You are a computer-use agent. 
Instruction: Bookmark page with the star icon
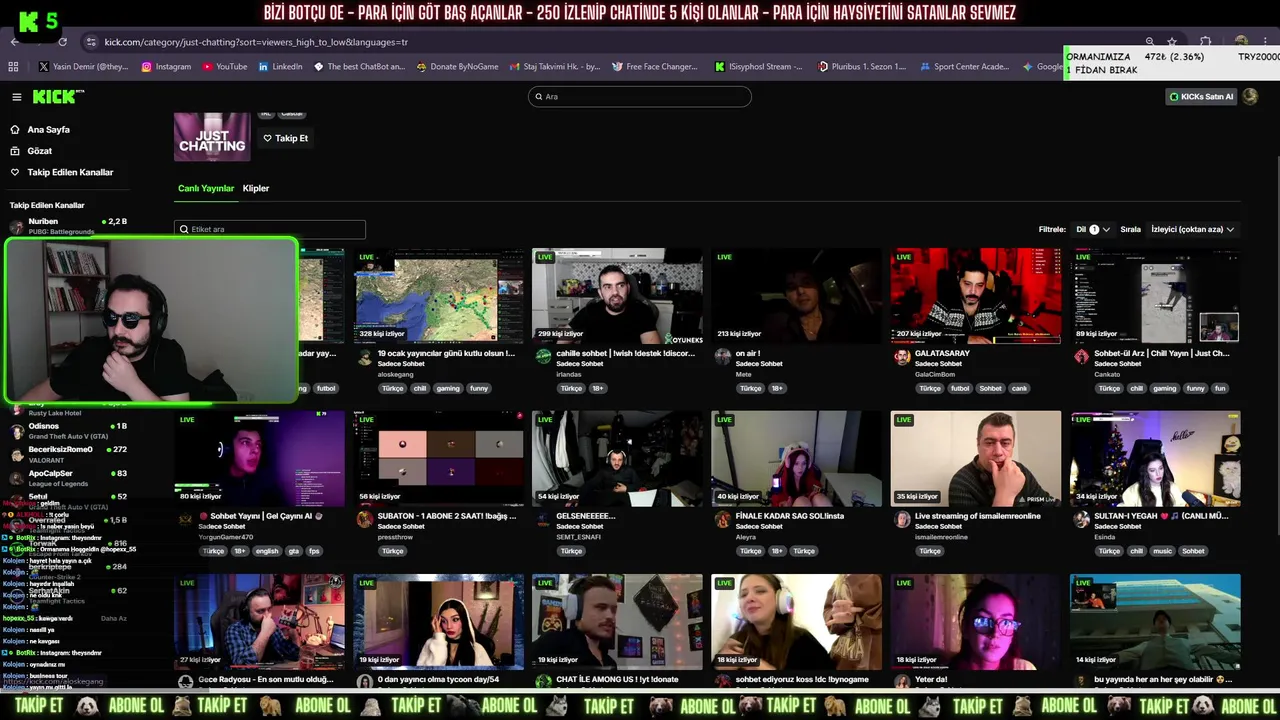[1172, 42]
